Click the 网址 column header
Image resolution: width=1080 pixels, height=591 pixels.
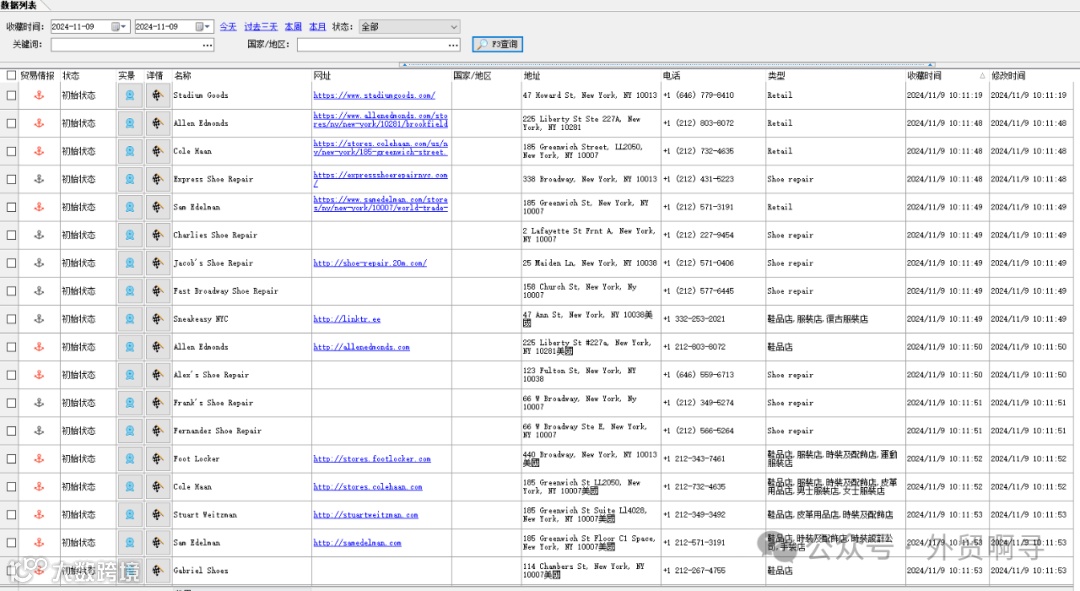(382, 76)
